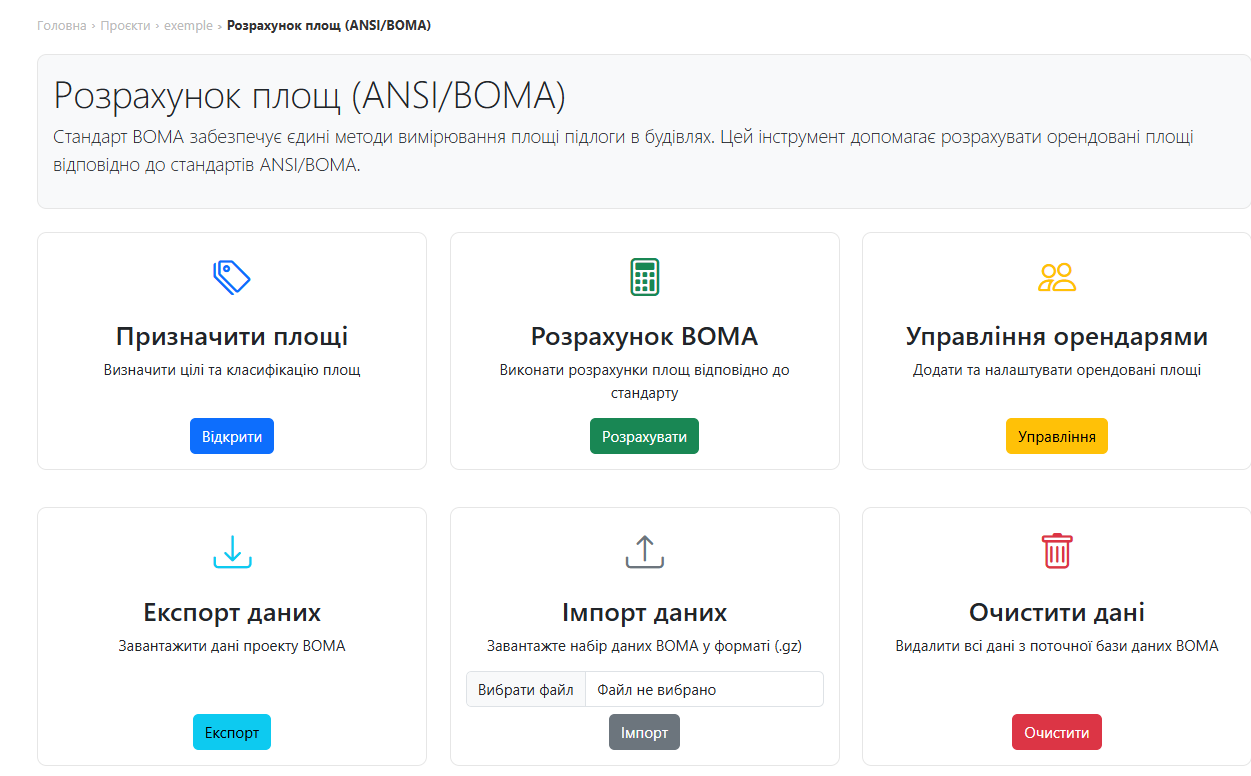This screenshot has height=776, width=1251.
Task: Click the Імпорт даних card title
Action: click(644, 612)
